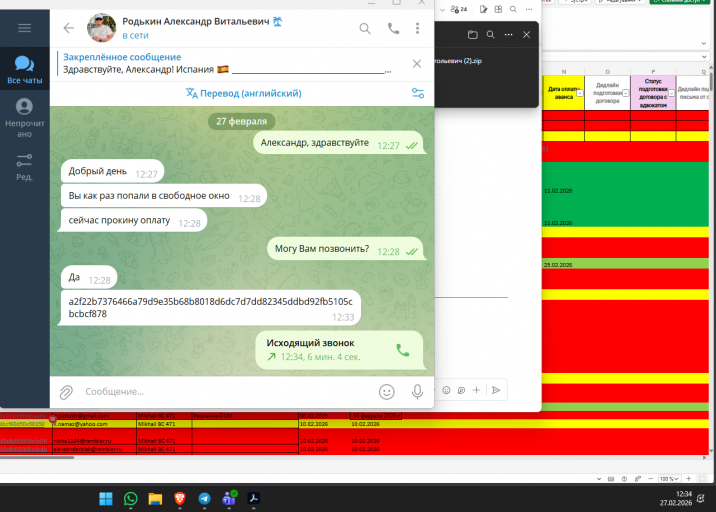Viewport: 716px width, 512px height.
Task: Open Teams header more options ellipsis
Action: (529, 9)
